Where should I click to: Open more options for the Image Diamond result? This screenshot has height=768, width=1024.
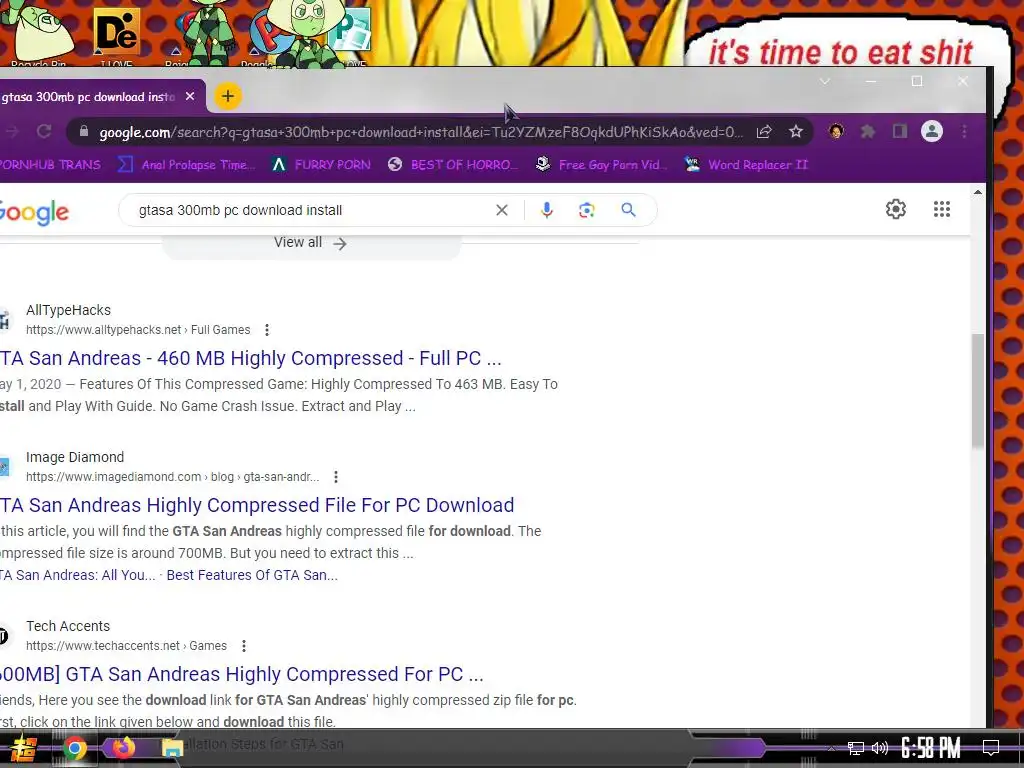point(336,477)
